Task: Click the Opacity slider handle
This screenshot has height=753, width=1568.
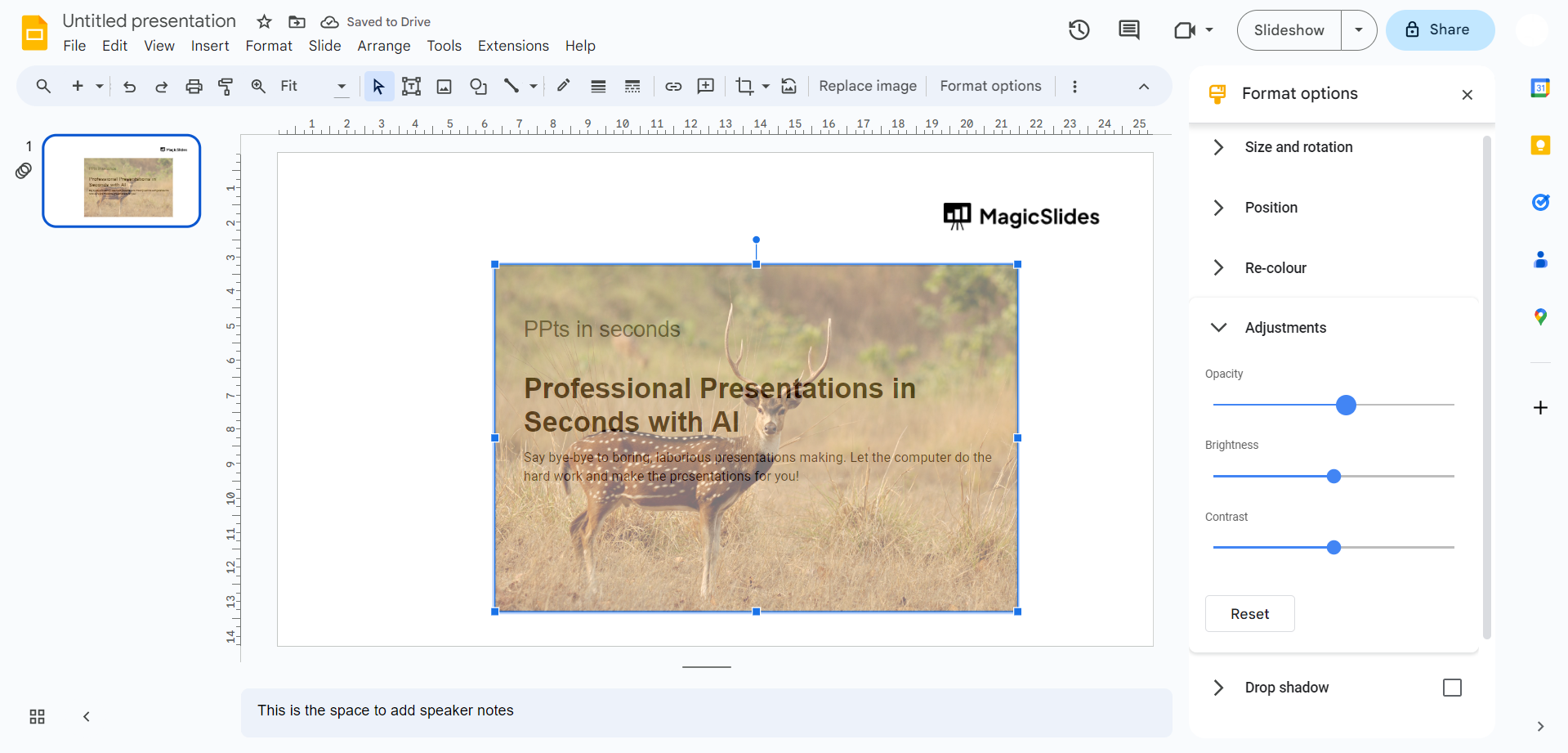Action: 1346,405
